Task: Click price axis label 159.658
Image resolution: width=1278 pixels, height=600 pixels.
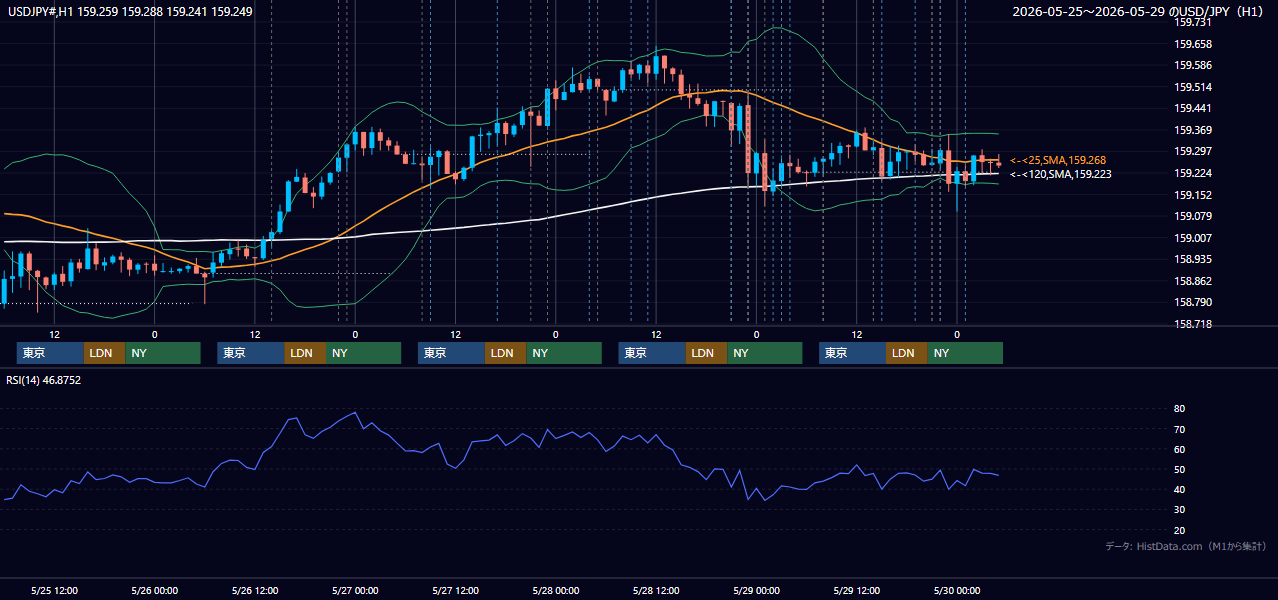Action: pos(1193,44)
